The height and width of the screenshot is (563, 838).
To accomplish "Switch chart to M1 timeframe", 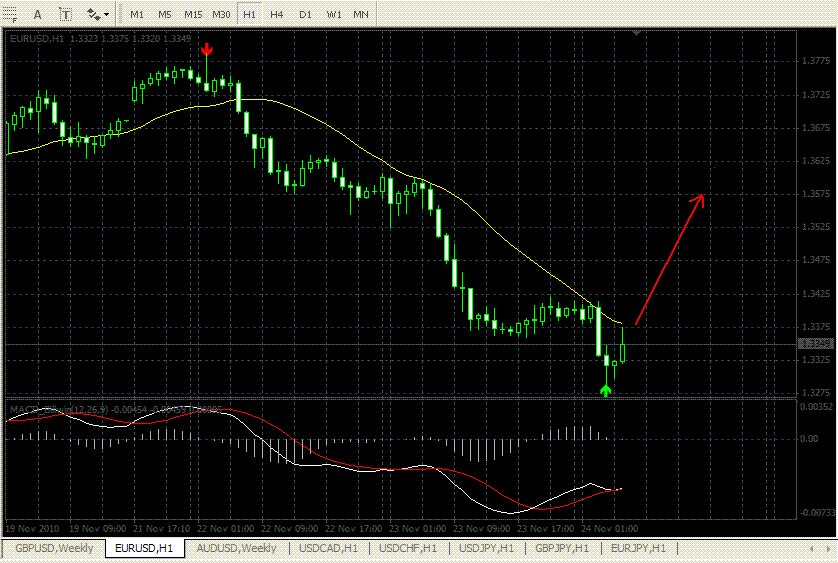I will [x=137, y=14].
